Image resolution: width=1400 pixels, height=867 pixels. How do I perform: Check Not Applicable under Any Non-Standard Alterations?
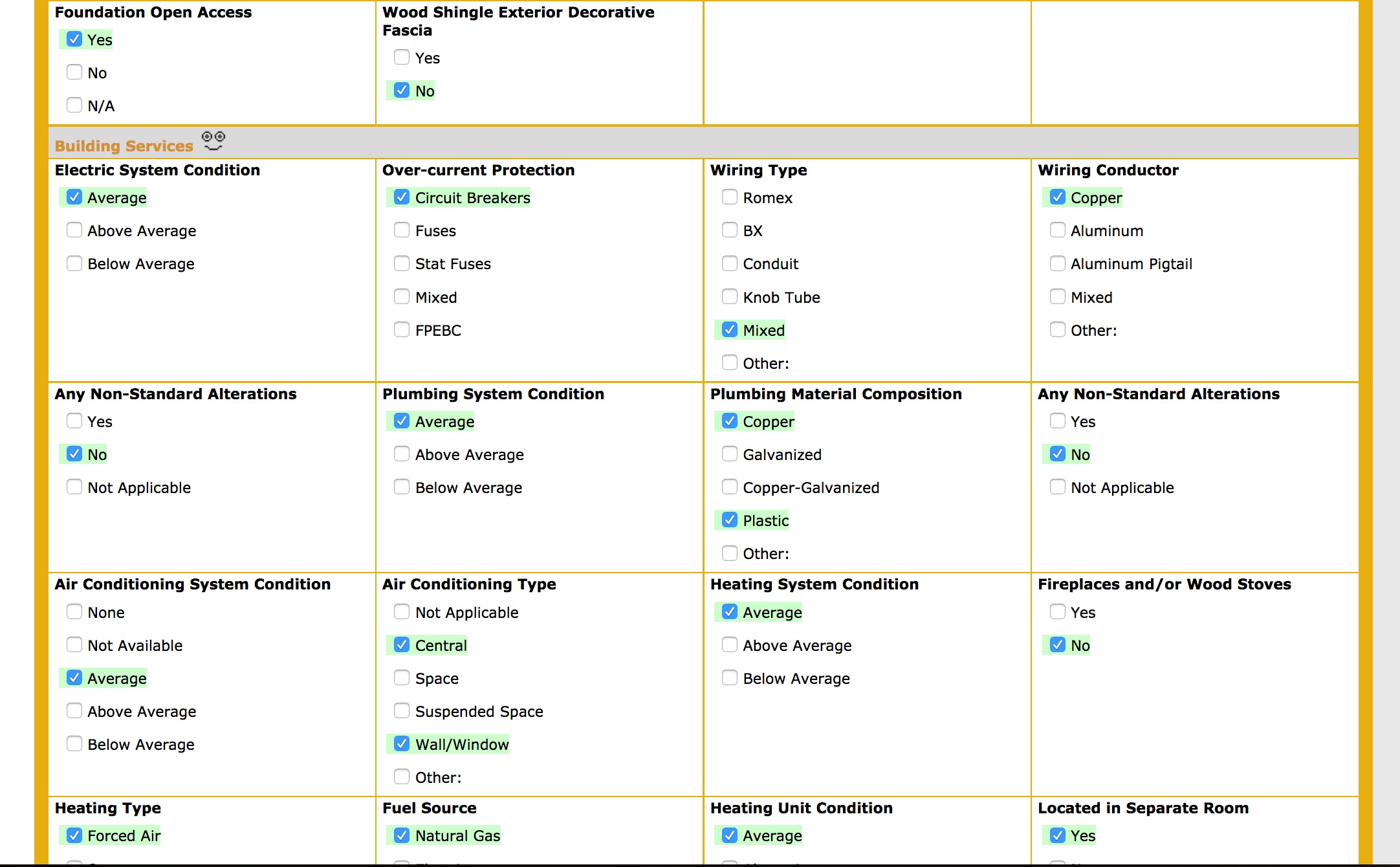(74, 487)
